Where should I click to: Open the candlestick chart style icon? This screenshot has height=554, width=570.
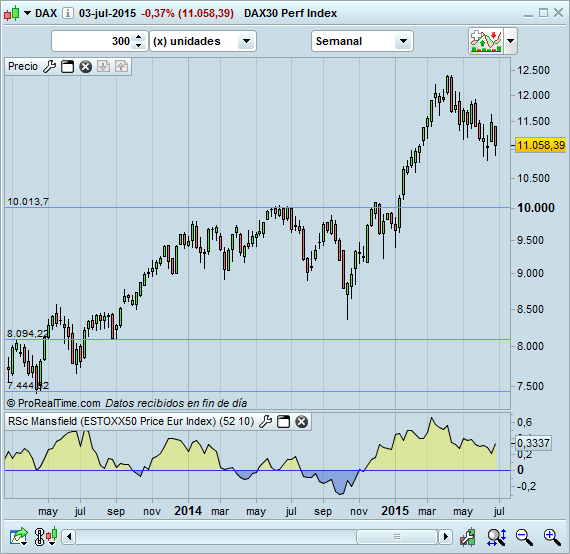pyautogui.click(x=11, y=13)
